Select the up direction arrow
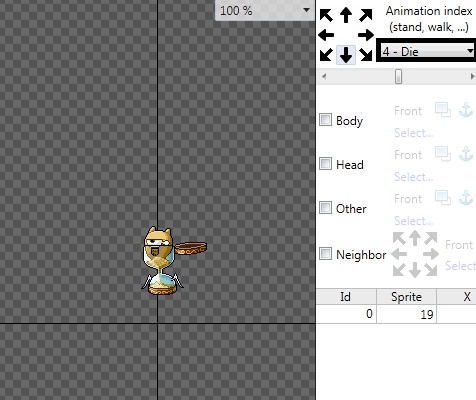 pyautogui.click(x=346, y=15)
